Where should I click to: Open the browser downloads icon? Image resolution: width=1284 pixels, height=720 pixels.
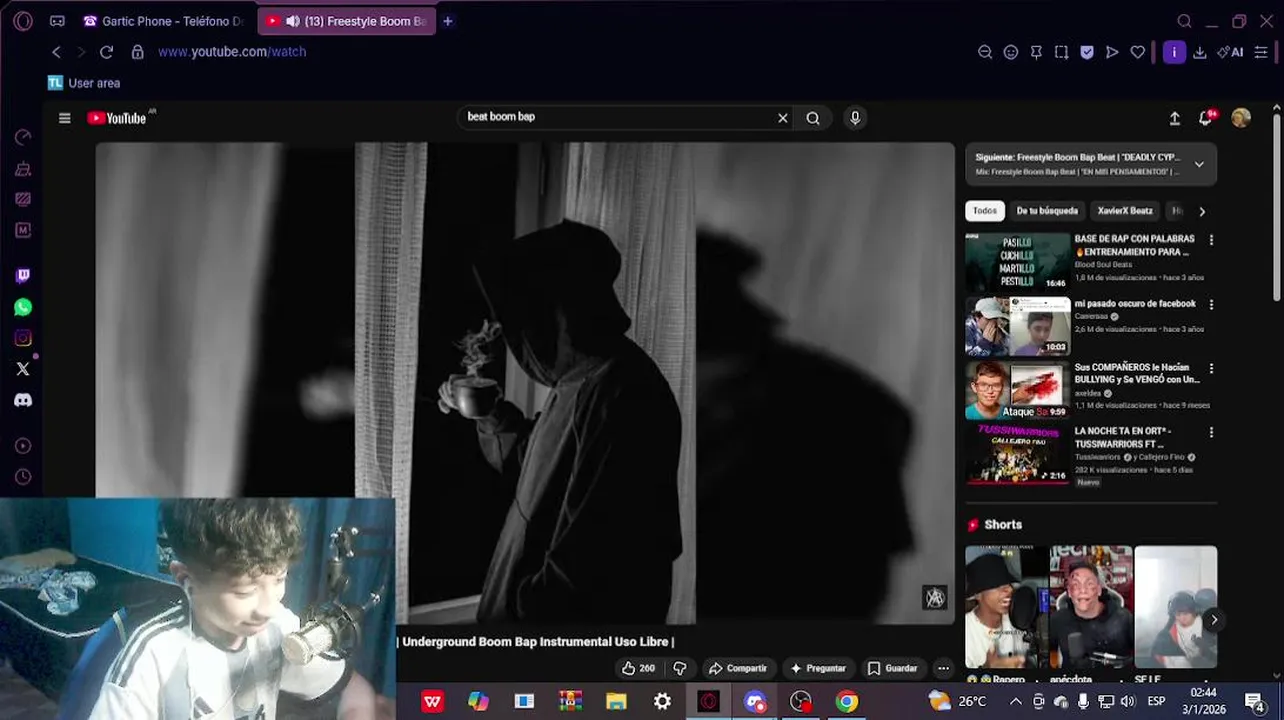point(1200,52)
